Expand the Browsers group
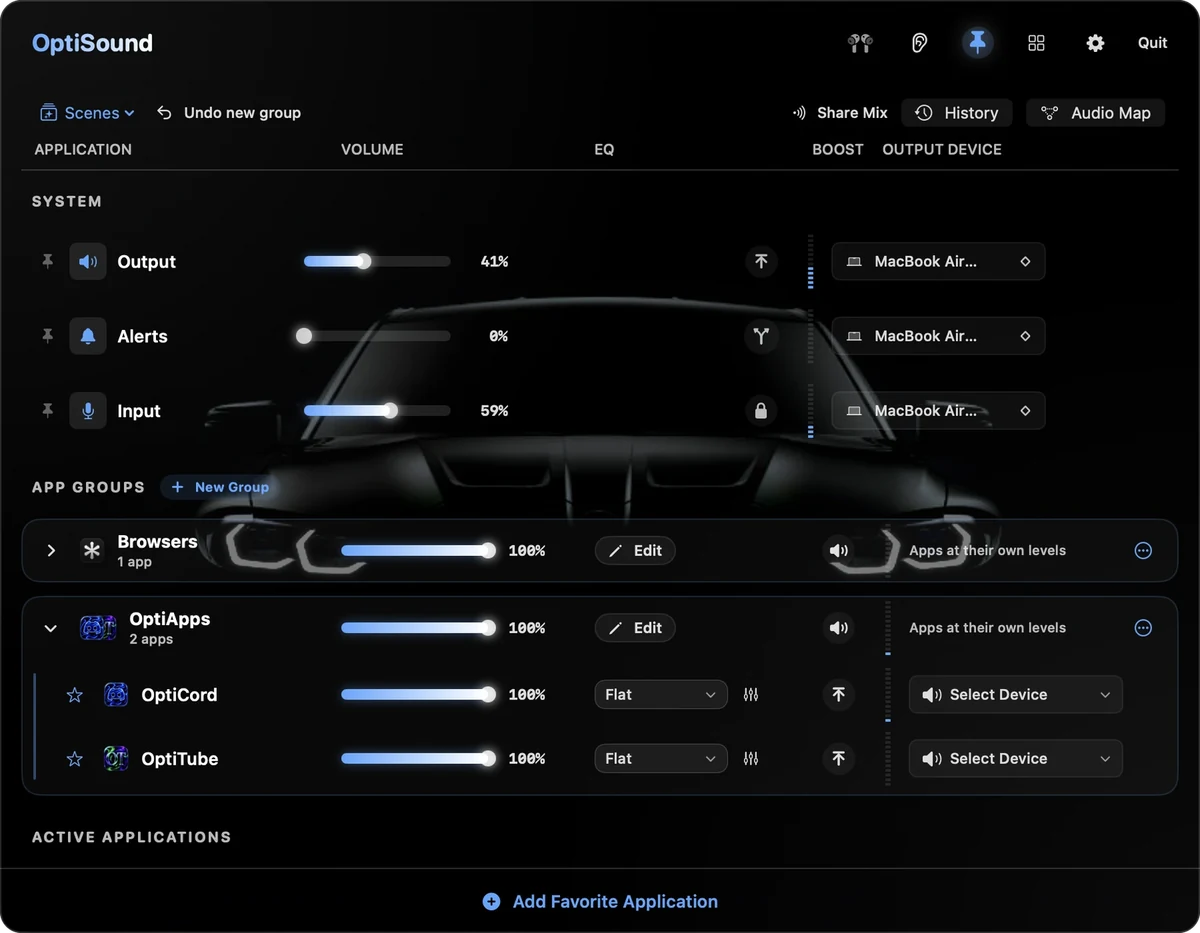The image size is (1200, 933). 51,550
